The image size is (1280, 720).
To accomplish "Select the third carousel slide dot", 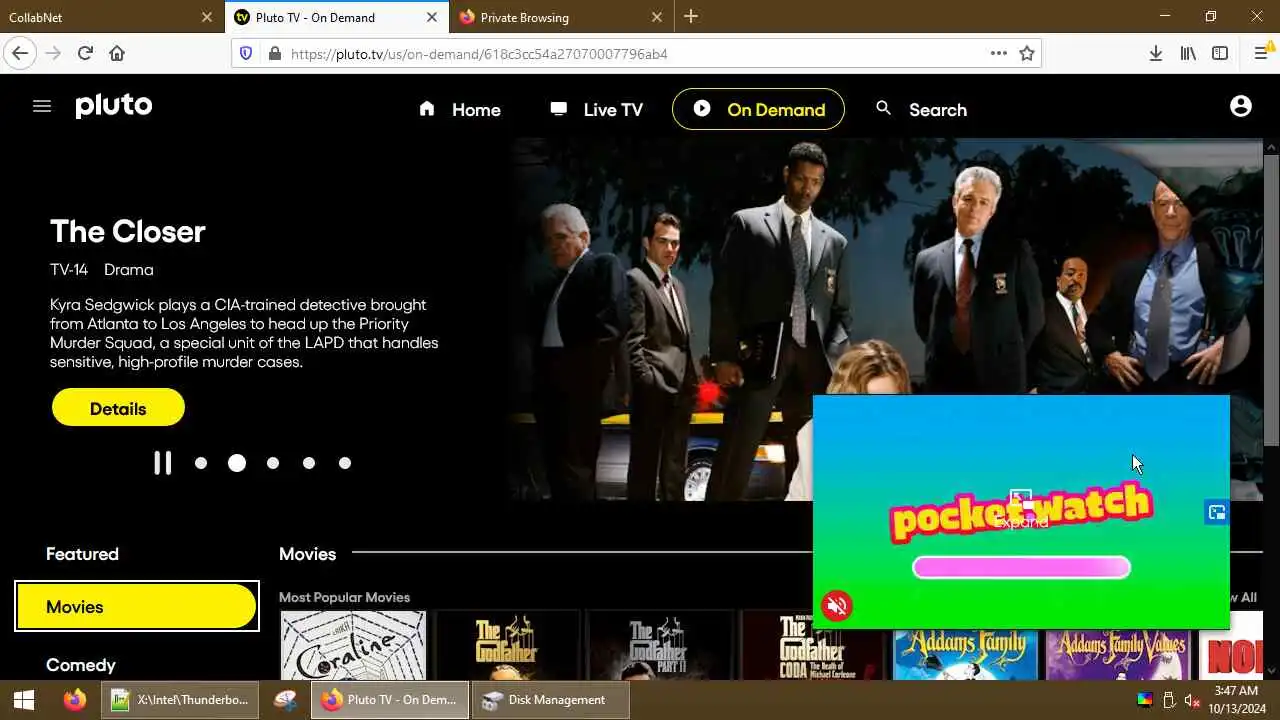I will click(273, 463).
